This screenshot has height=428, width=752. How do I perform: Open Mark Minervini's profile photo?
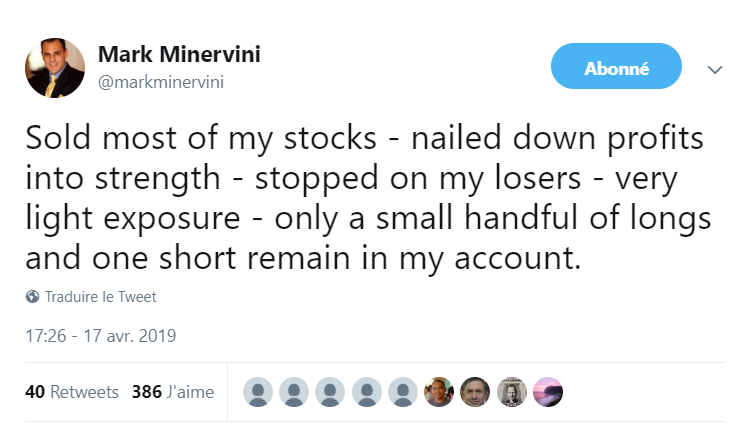[54, 68]
